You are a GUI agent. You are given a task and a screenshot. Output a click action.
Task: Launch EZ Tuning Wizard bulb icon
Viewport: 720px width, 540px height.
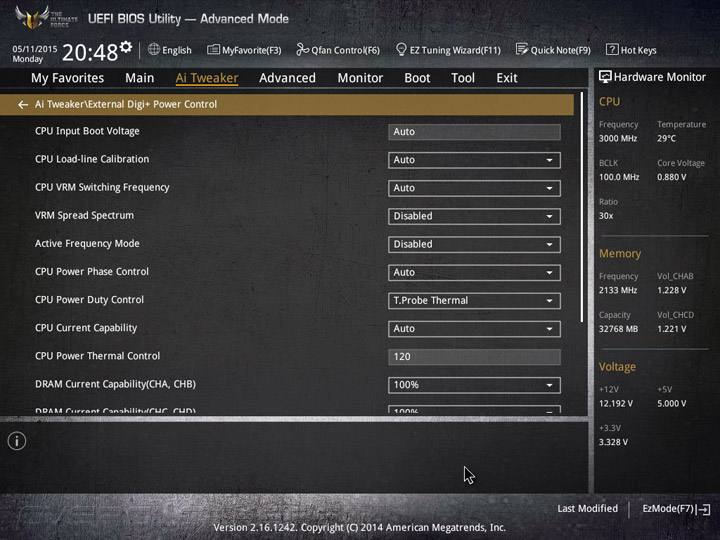click(401, 49)
